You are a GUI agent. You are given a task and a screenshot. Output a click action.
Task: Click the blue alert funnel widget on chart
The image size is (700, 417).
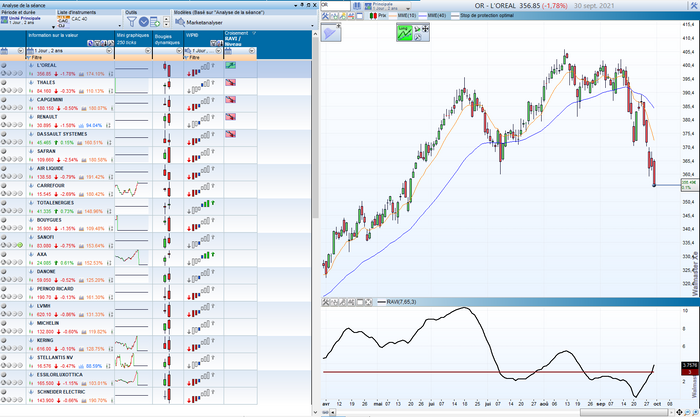[331, 33]
